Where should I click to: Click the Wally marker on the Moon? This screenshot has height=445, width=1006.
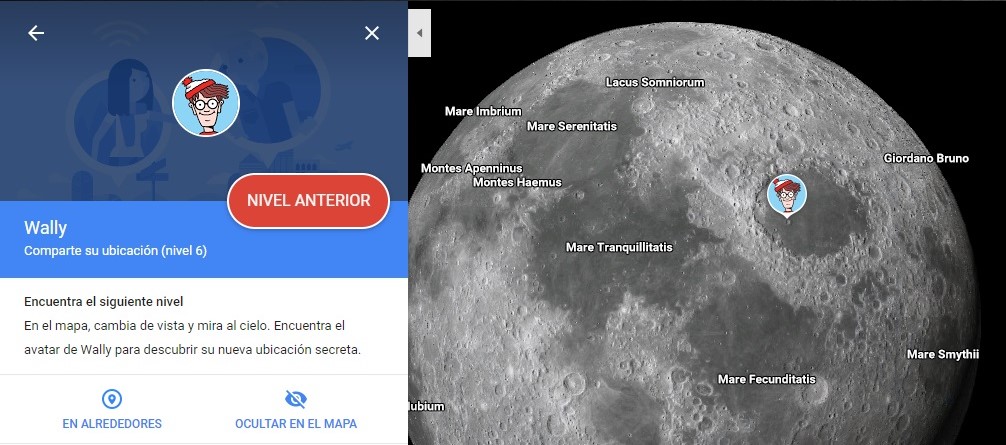click(787, 194)
